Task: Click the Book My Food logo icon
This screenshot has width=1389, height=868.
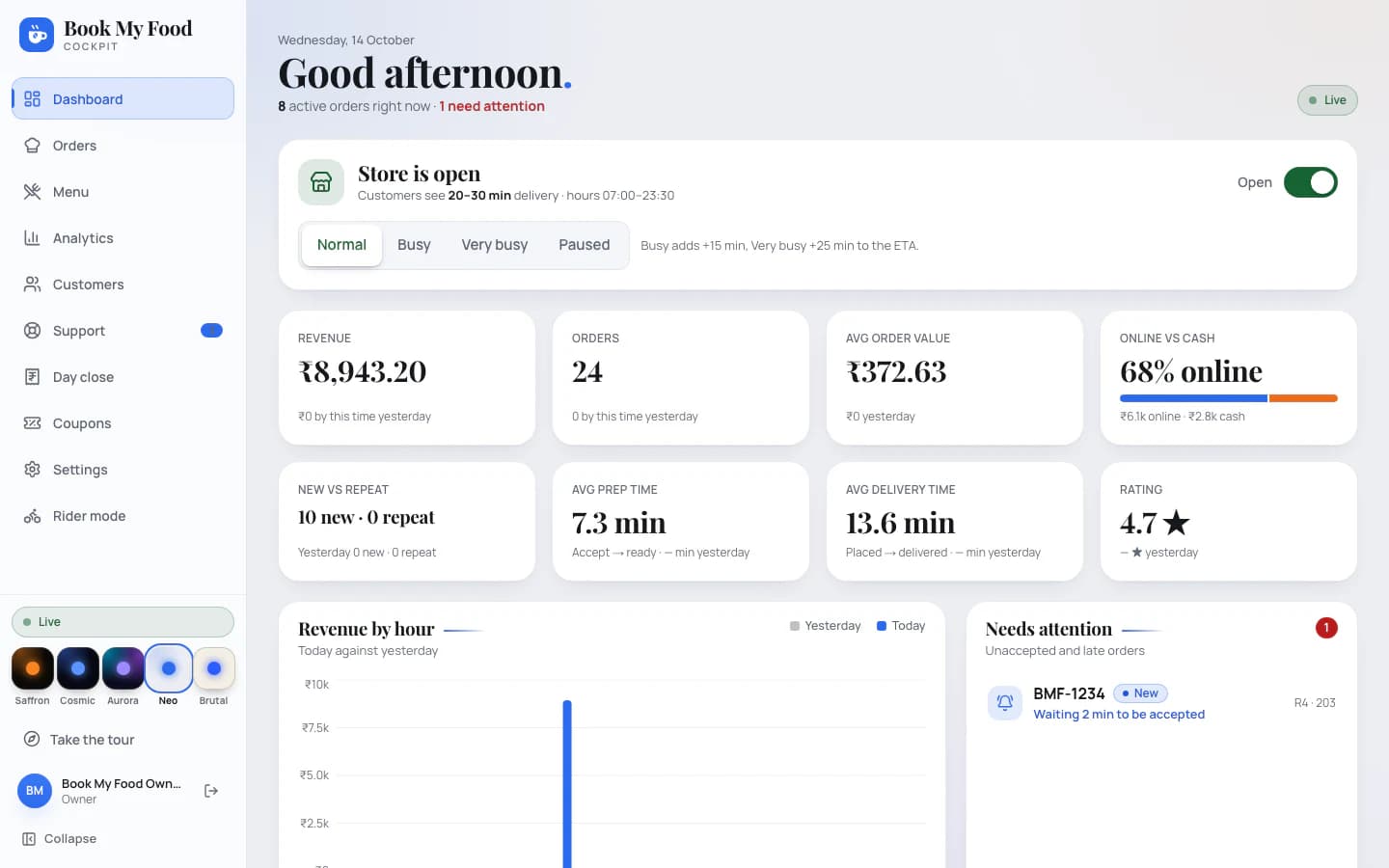Action: [x=37, y=35]
